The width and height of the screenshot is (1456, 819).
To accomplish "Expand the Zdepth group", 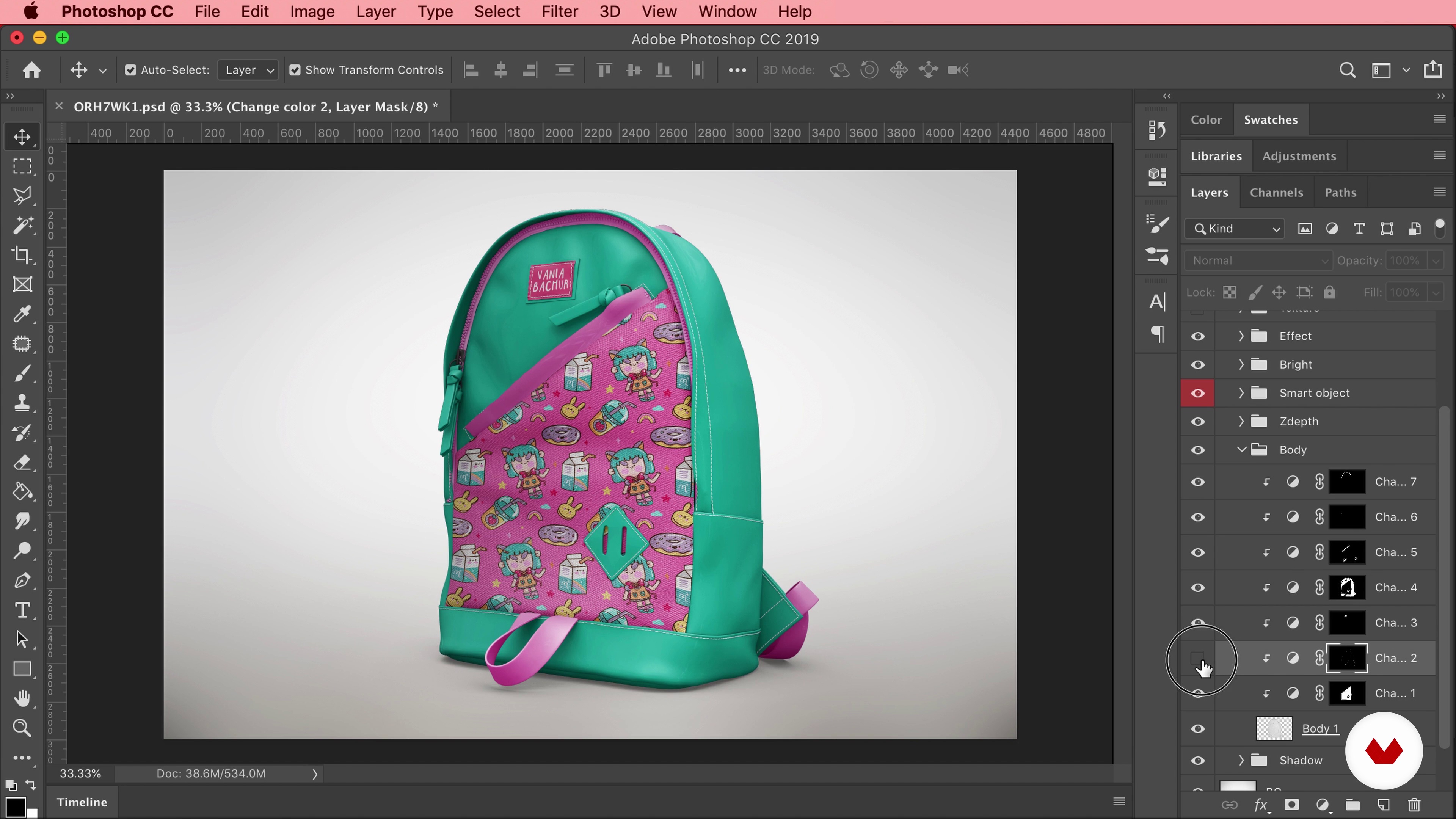I will [1241, 421].
